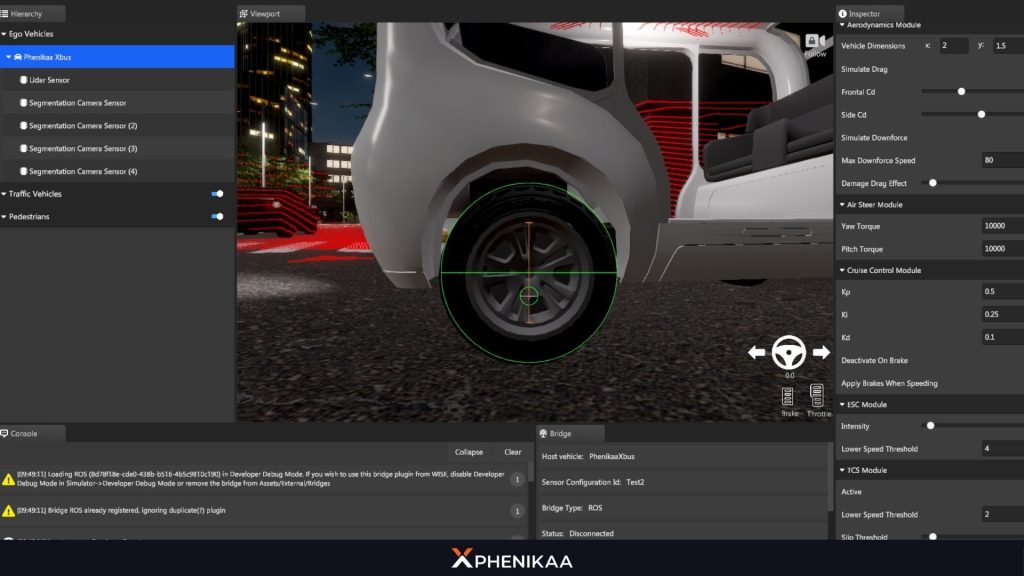The image size is (1024, 576).
Task: Expand the Pedestrians group arrow
Action: (4, 216)
